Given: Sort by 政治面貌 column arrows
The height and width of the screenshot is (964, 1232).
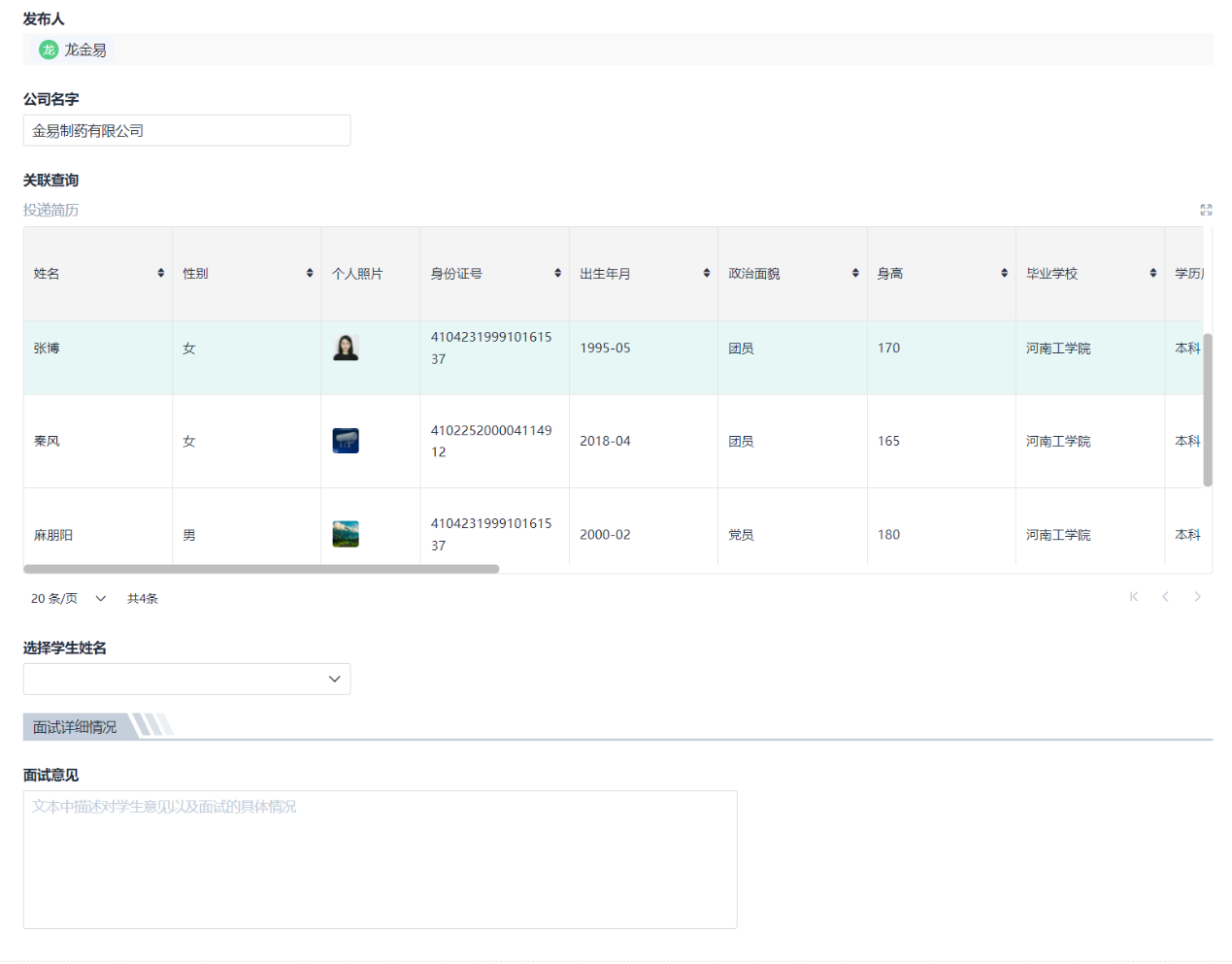Looking at the screenshot, I should 855,274.
